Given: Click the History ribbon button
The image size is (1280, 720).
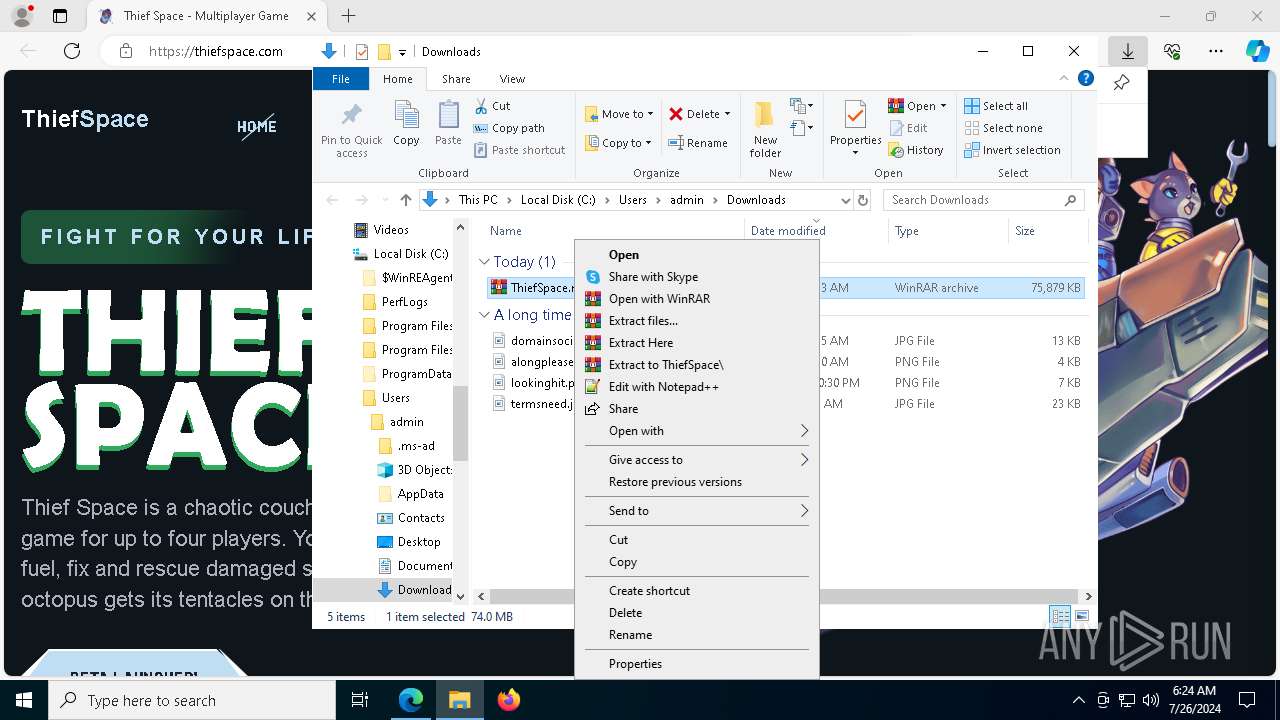Looking at the screenshot, I should 915,150.
